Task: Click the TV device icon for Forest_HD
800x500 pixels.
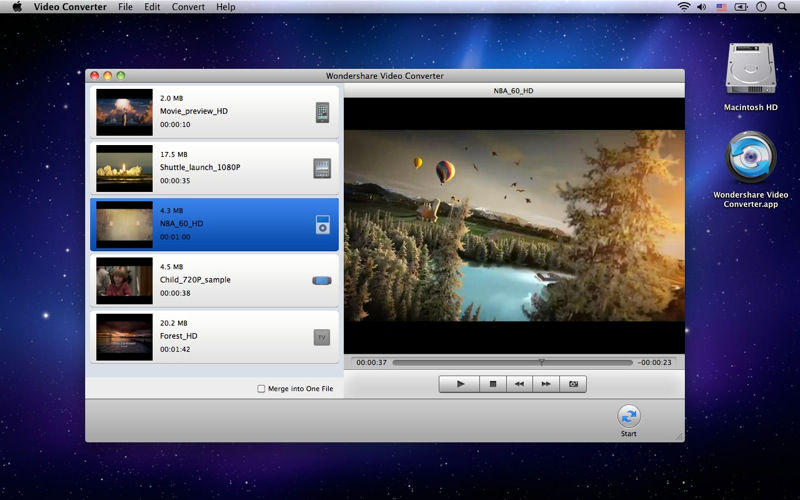Action: point(322,337)
